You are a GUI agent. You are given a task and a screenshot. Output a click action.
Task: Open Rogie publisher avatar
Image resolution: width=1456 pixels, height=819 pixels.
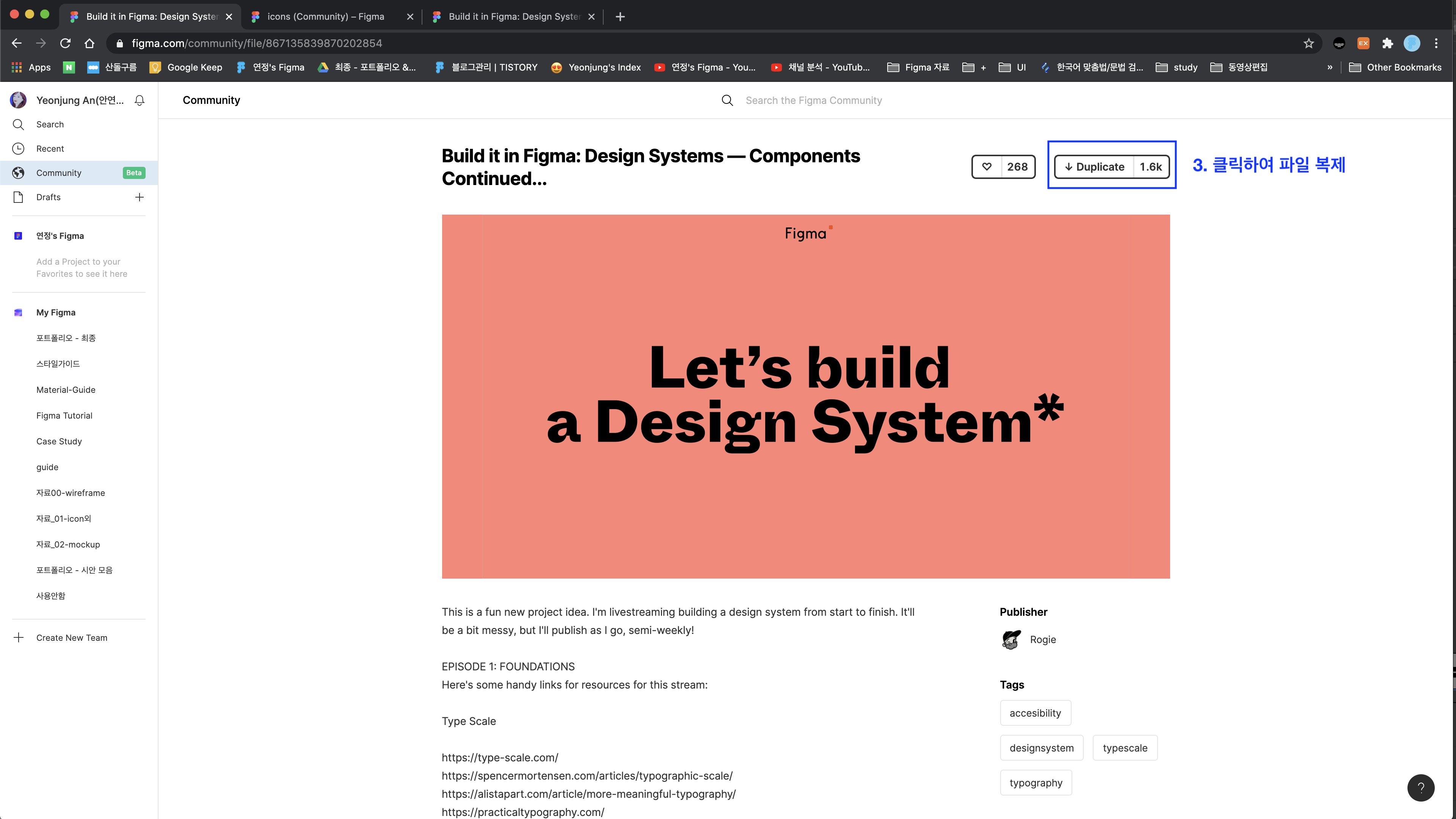1011,640
